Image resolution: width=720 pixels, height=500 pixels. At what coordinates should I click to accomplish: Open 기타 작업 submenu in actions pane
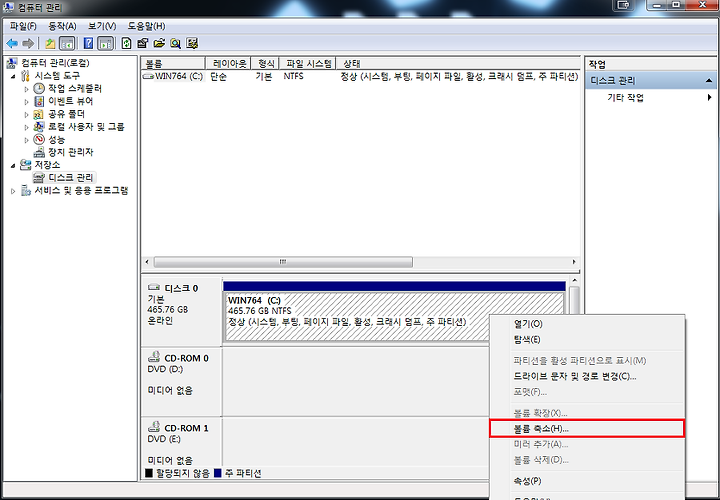click(650, 97)
